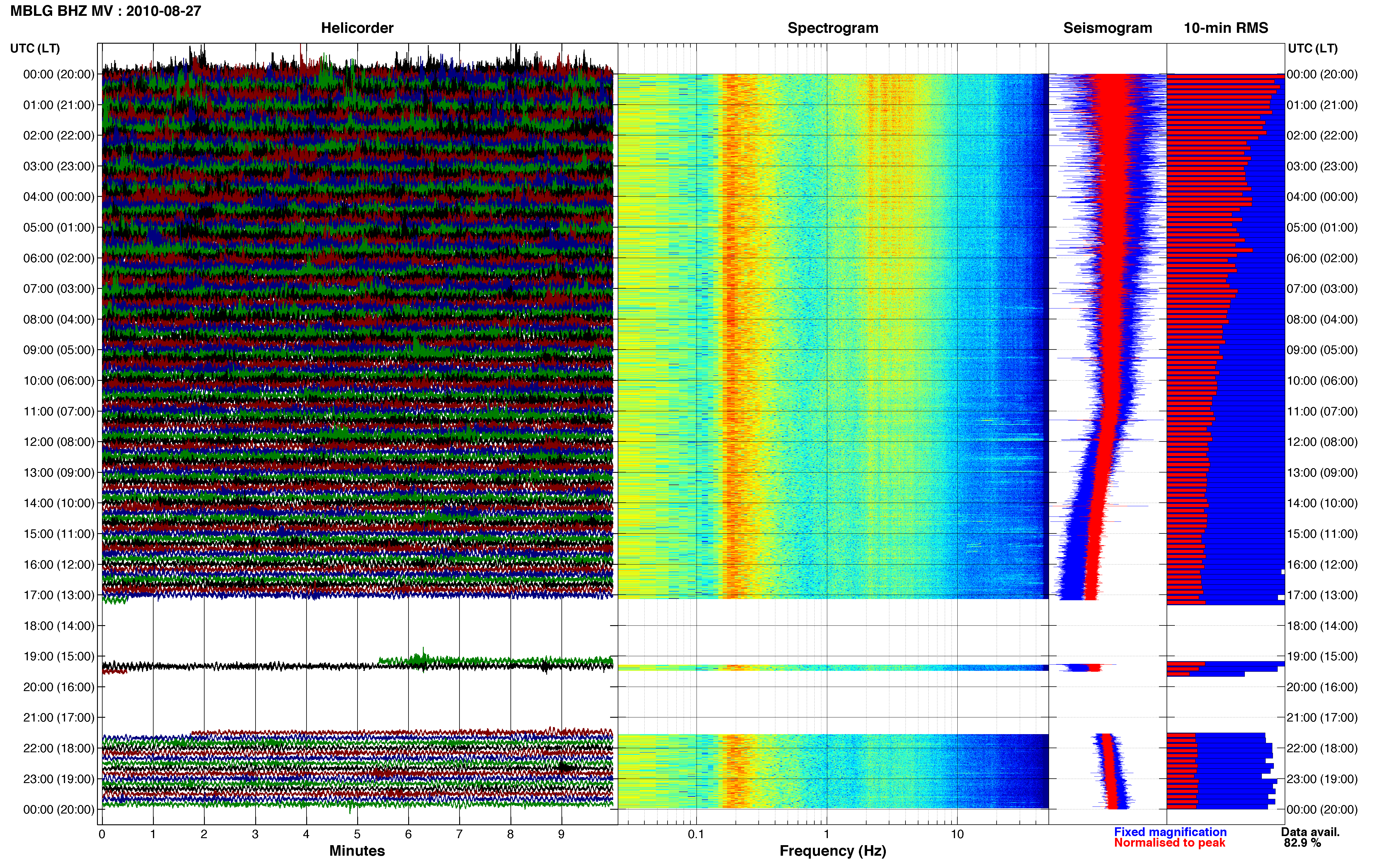Image resolution: width=1389 pixels, height=868 pixels.
Task: Click left axis label '19:00 (15:00)'
Action: point(59,656)
